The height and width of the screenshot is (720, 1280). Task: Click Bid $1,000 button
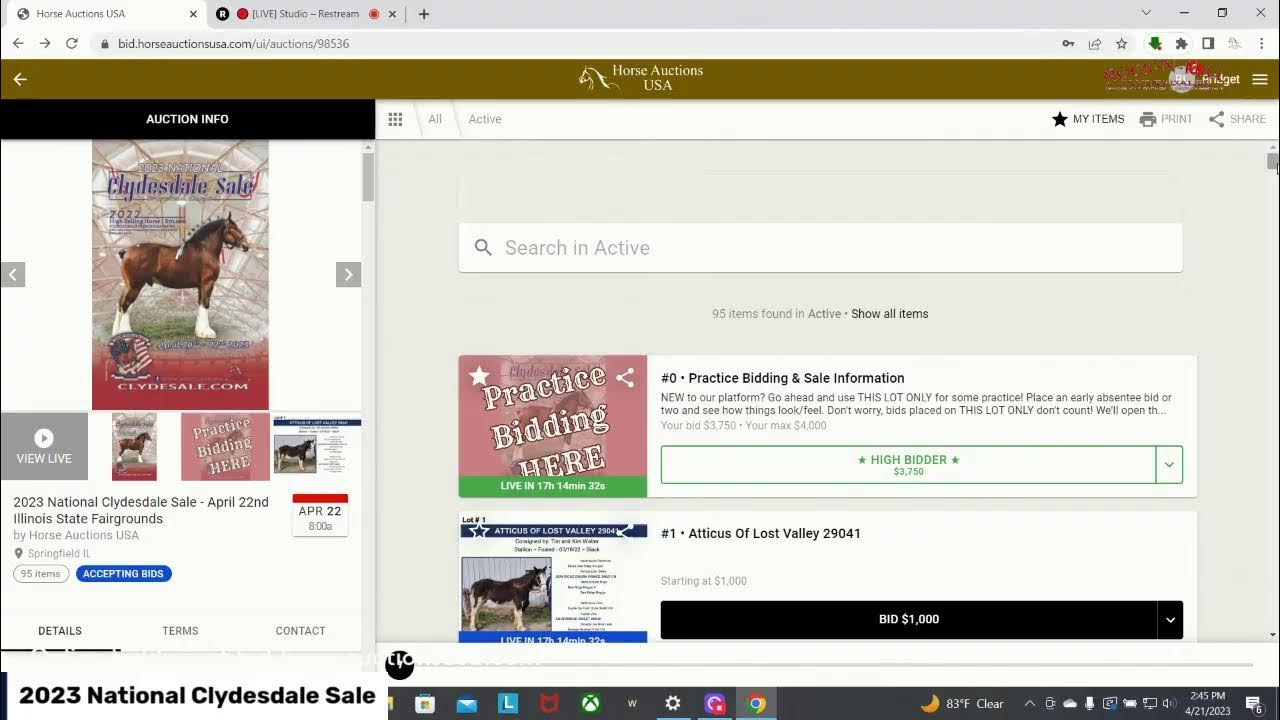909,620
